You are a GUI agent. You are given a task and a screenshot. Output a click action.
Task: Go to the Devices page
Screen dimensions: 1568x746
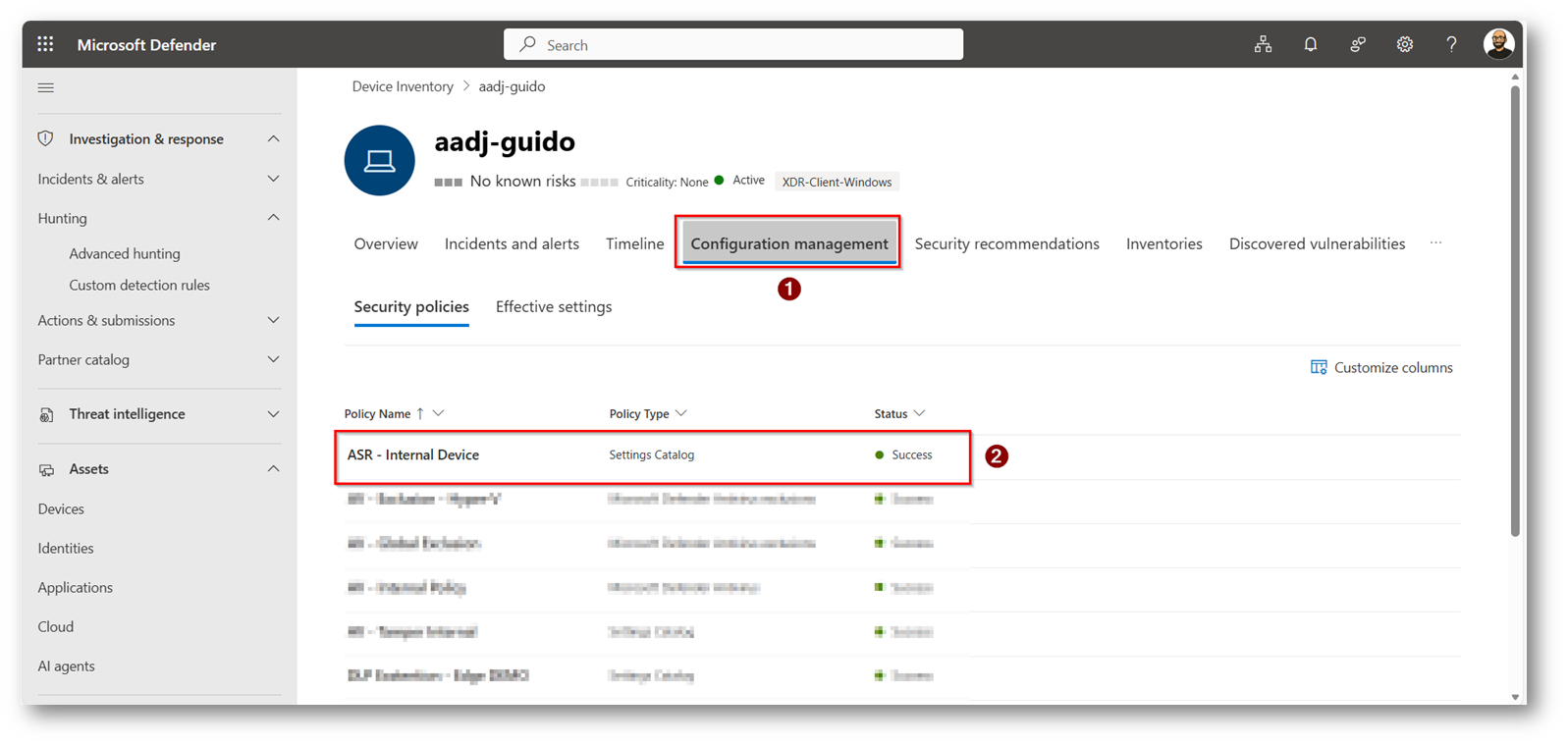(x=61, y=508)
